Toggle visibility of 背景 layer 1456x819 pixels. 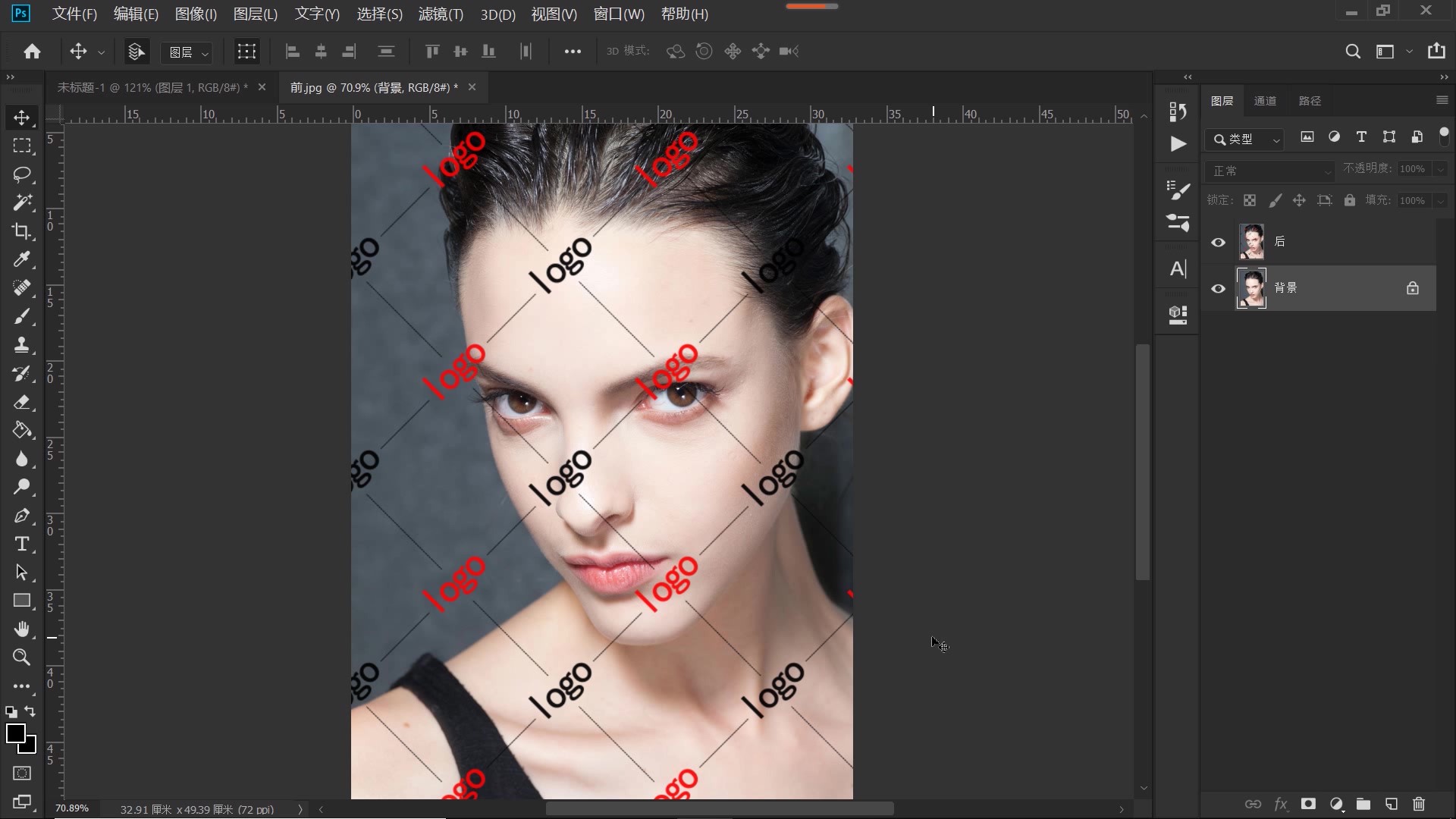(x=1218, y=289)
